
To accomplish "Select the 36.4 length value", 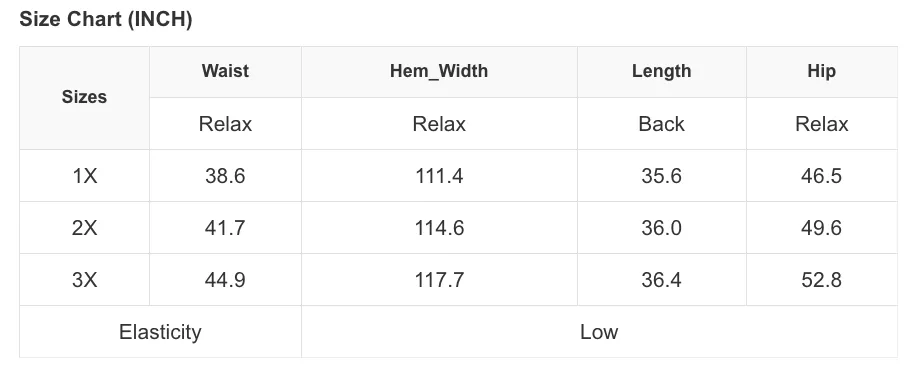I will point(661,280).
